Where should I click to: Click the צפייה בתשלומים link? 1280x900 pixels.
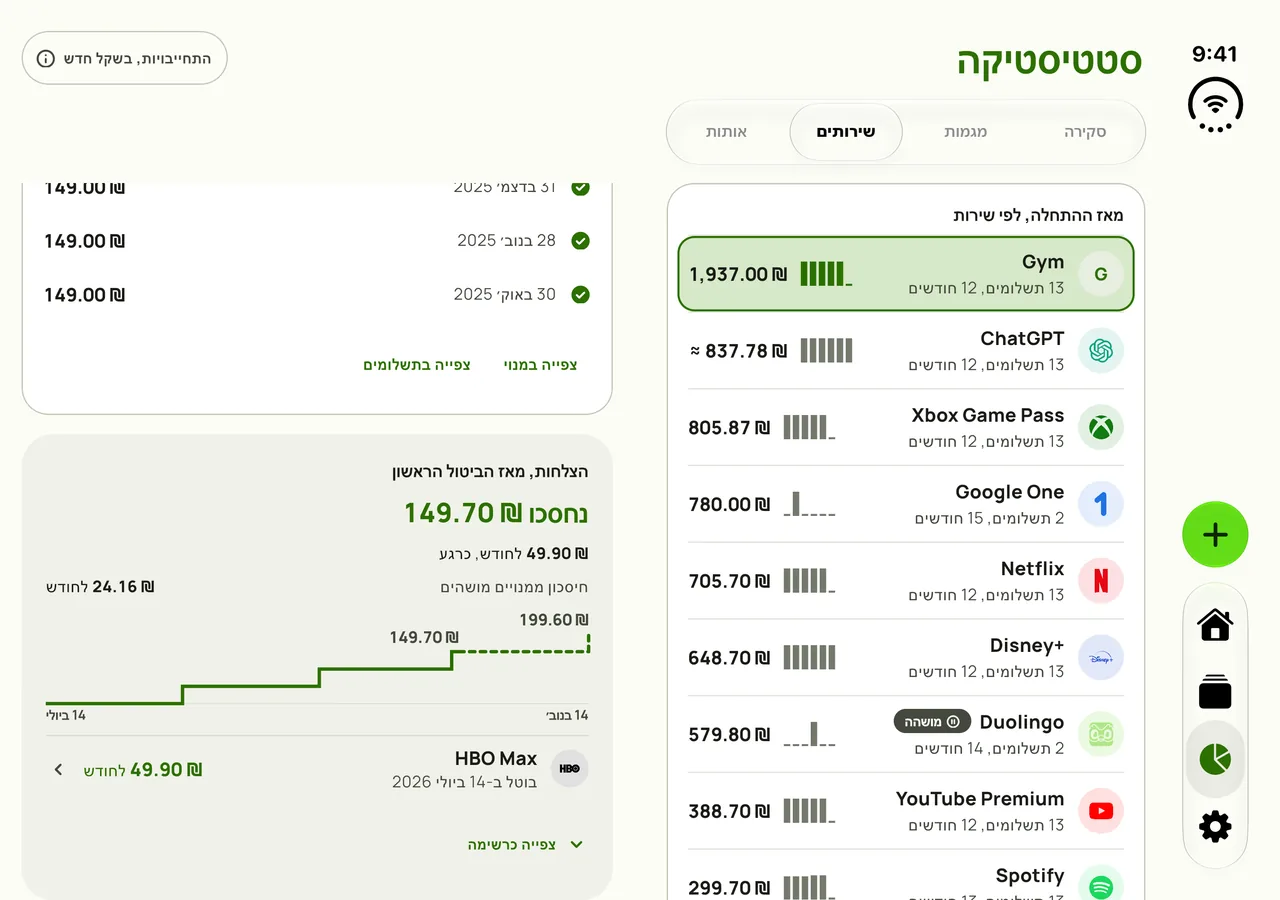pyautogui.click(x=417, y=365)
